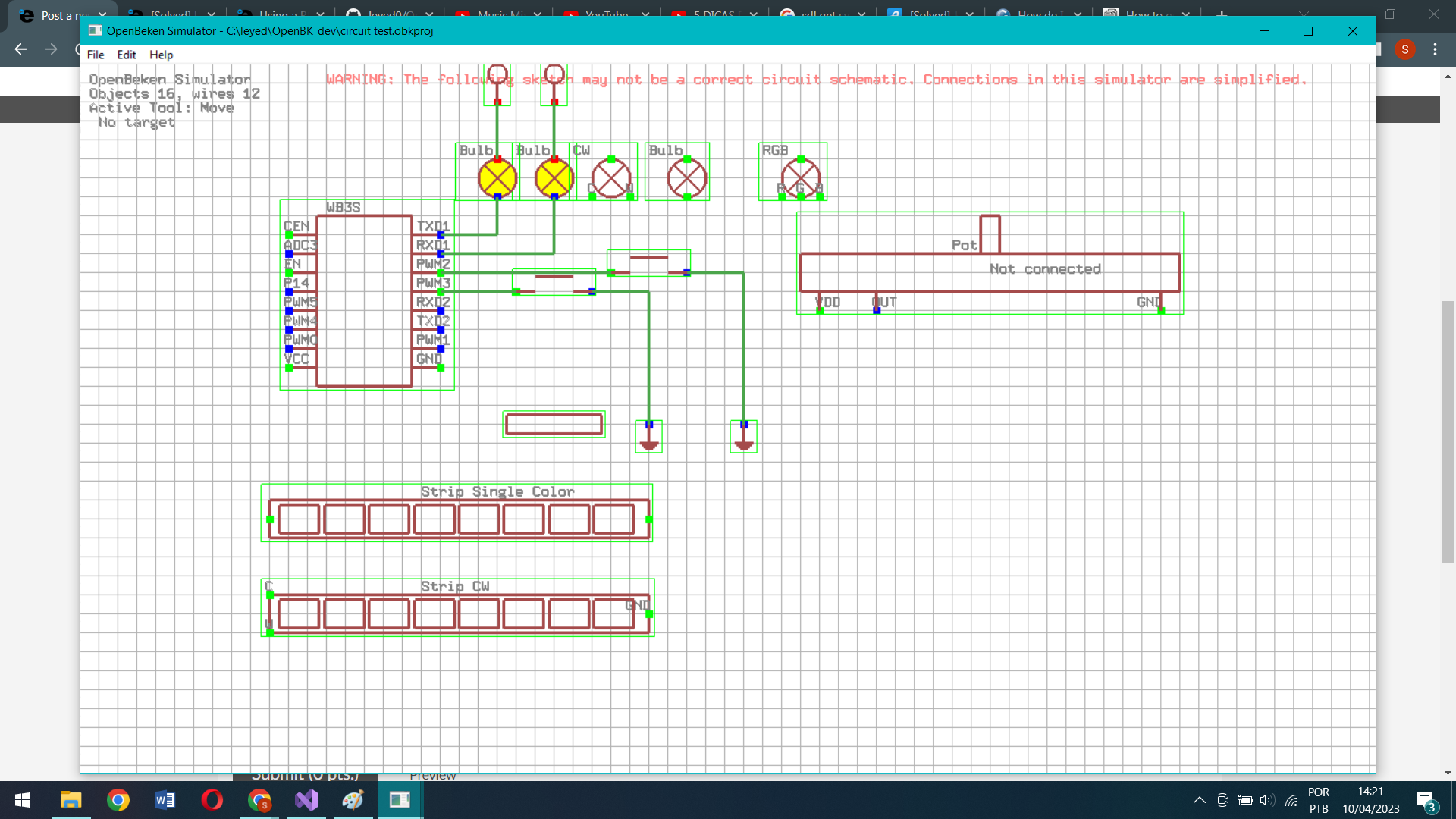
Task: Open the File menu
Action: coord(95,55)
